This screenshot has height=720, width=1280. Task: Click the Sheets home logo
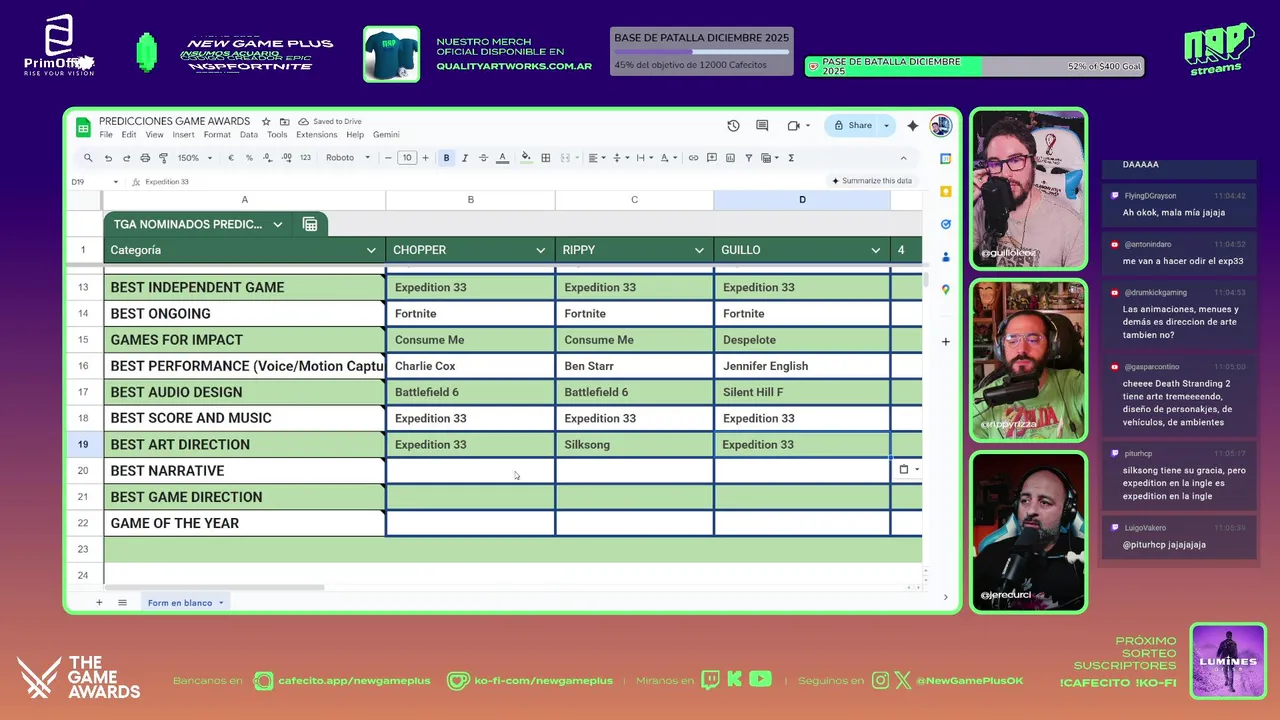click(x=83, y=127)
